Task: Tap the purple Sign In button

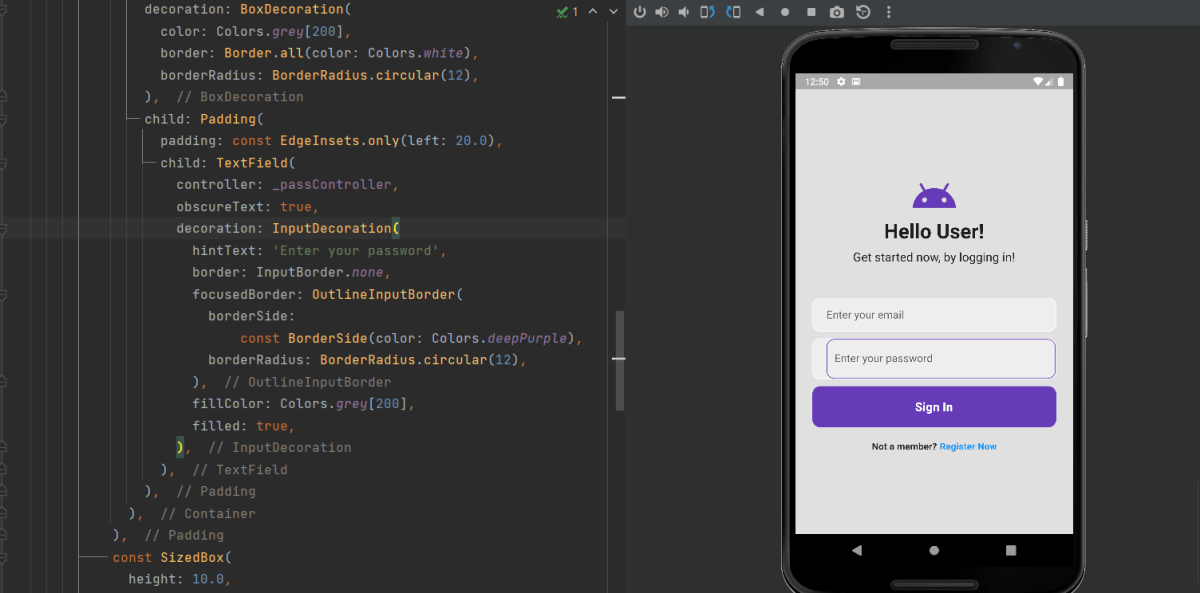Action: tap(934, 407)
